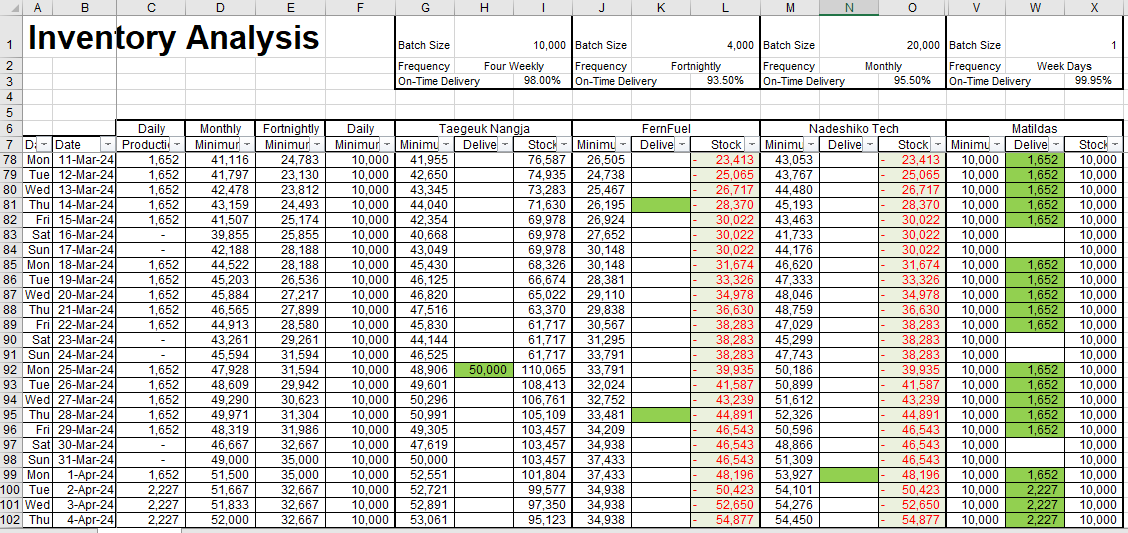Open the Date column filter dropdown

(x=108, y=145)
